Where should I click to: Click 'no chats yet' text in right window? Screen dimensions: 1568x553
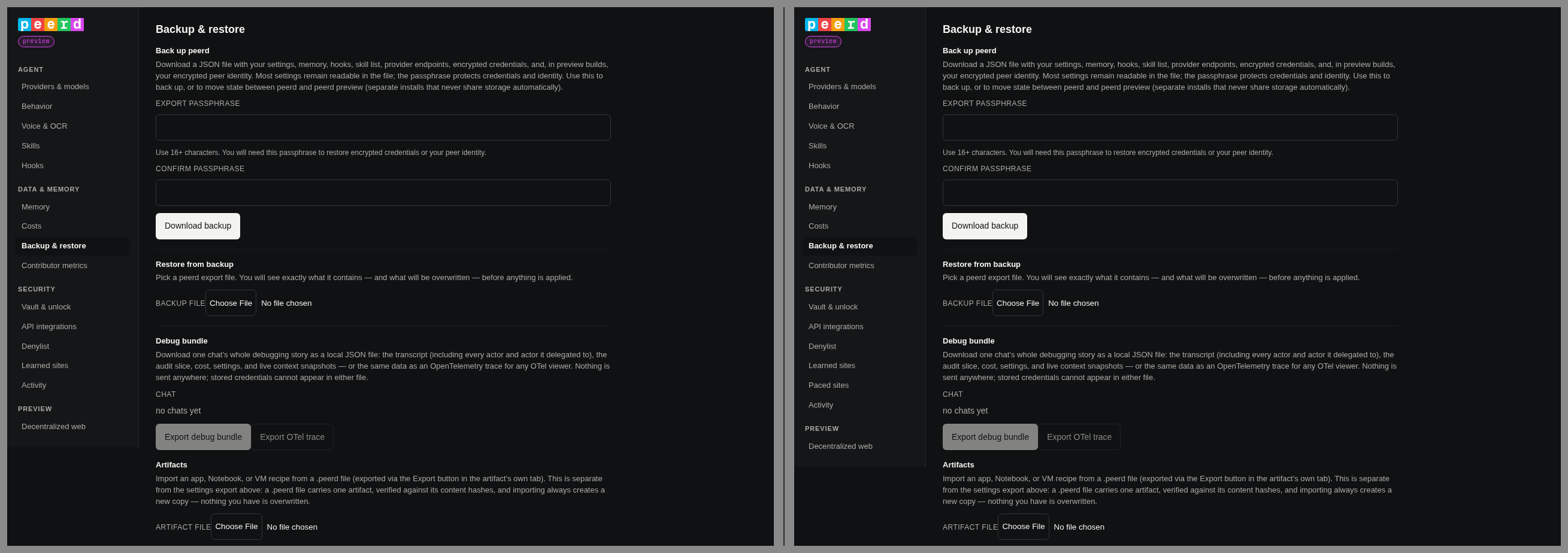(965, 411)
